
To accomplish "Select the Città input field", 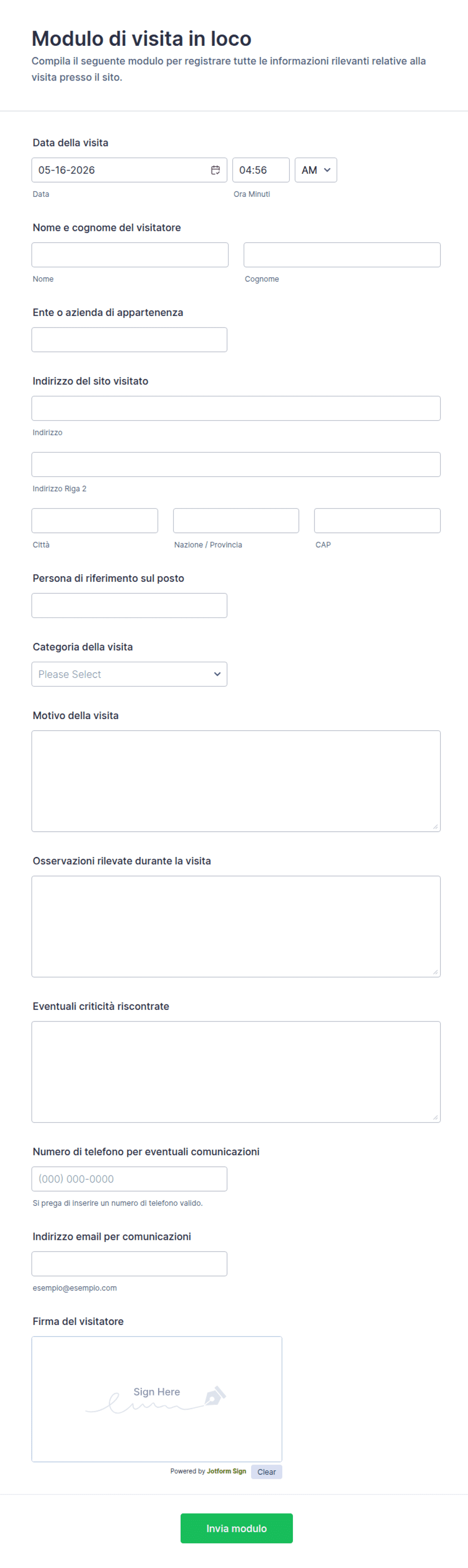I will (x=95, y=520).
